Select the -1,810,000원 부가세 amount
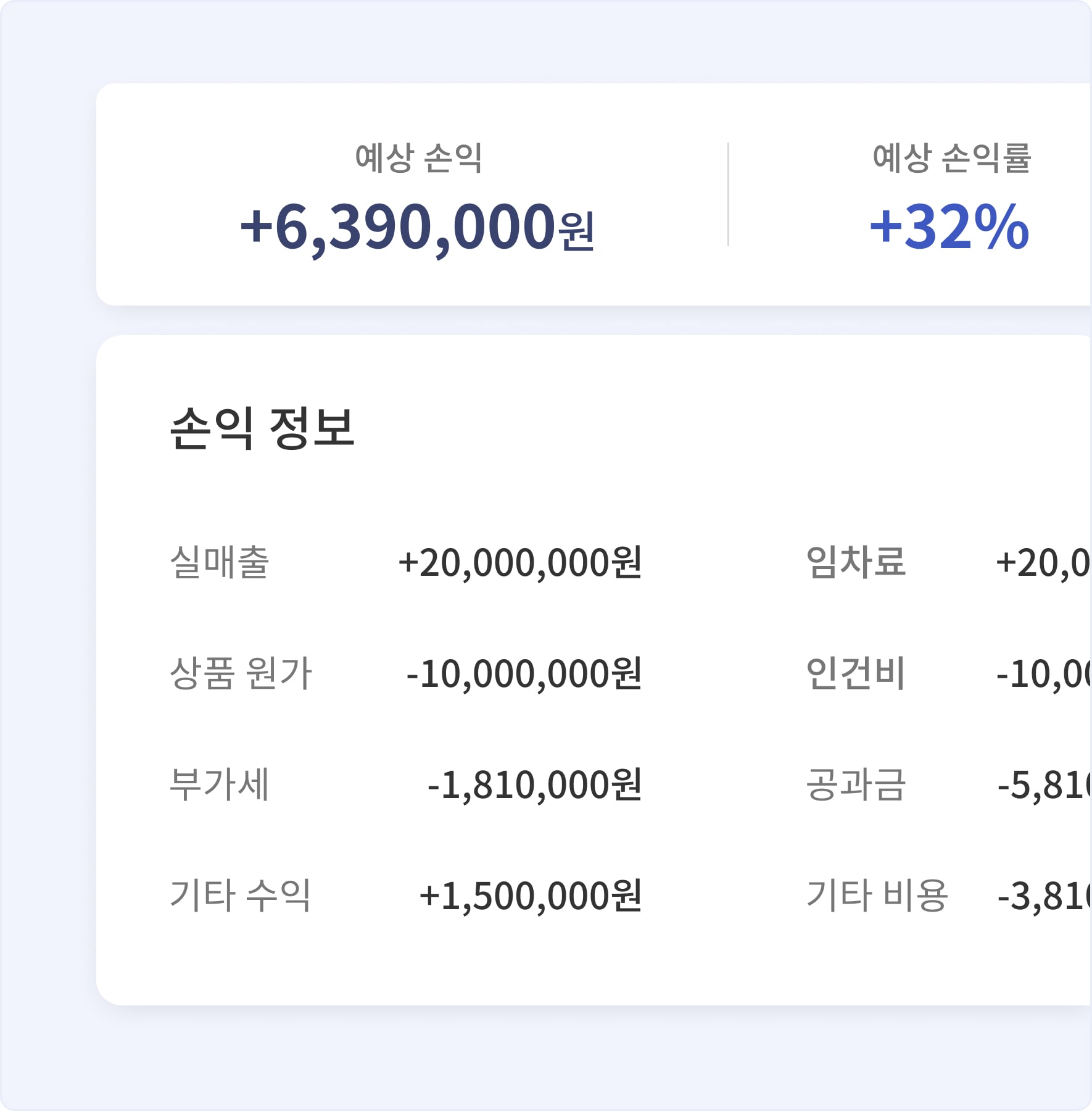The image size is (1092, 1111). [x=535, y=785]
